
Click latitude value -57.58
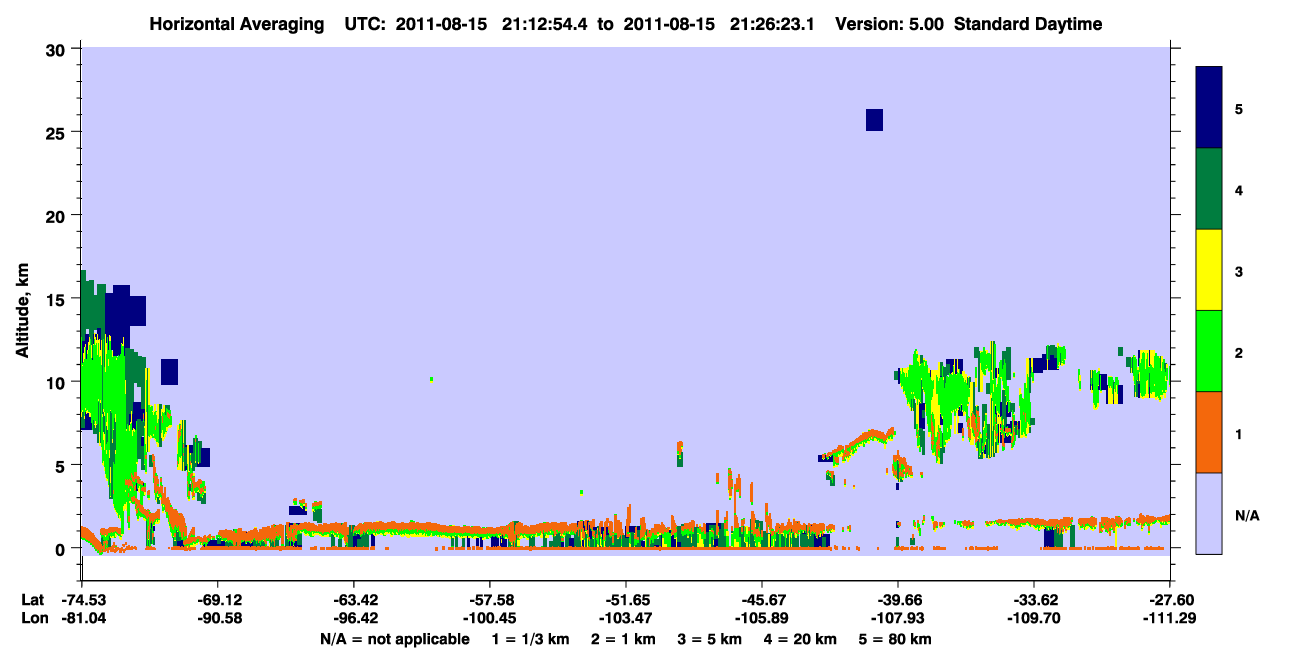(490, 600)
